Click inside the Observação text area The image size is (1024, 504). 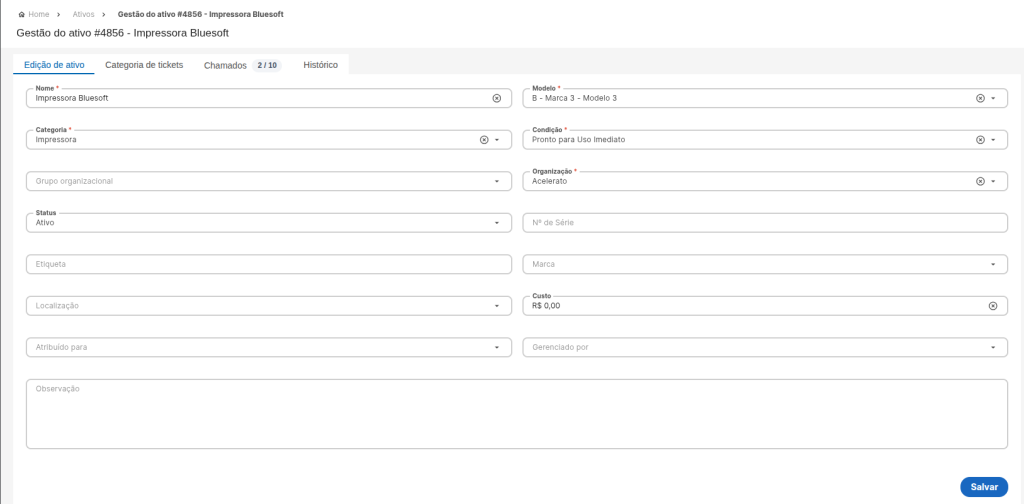point(517,414)
